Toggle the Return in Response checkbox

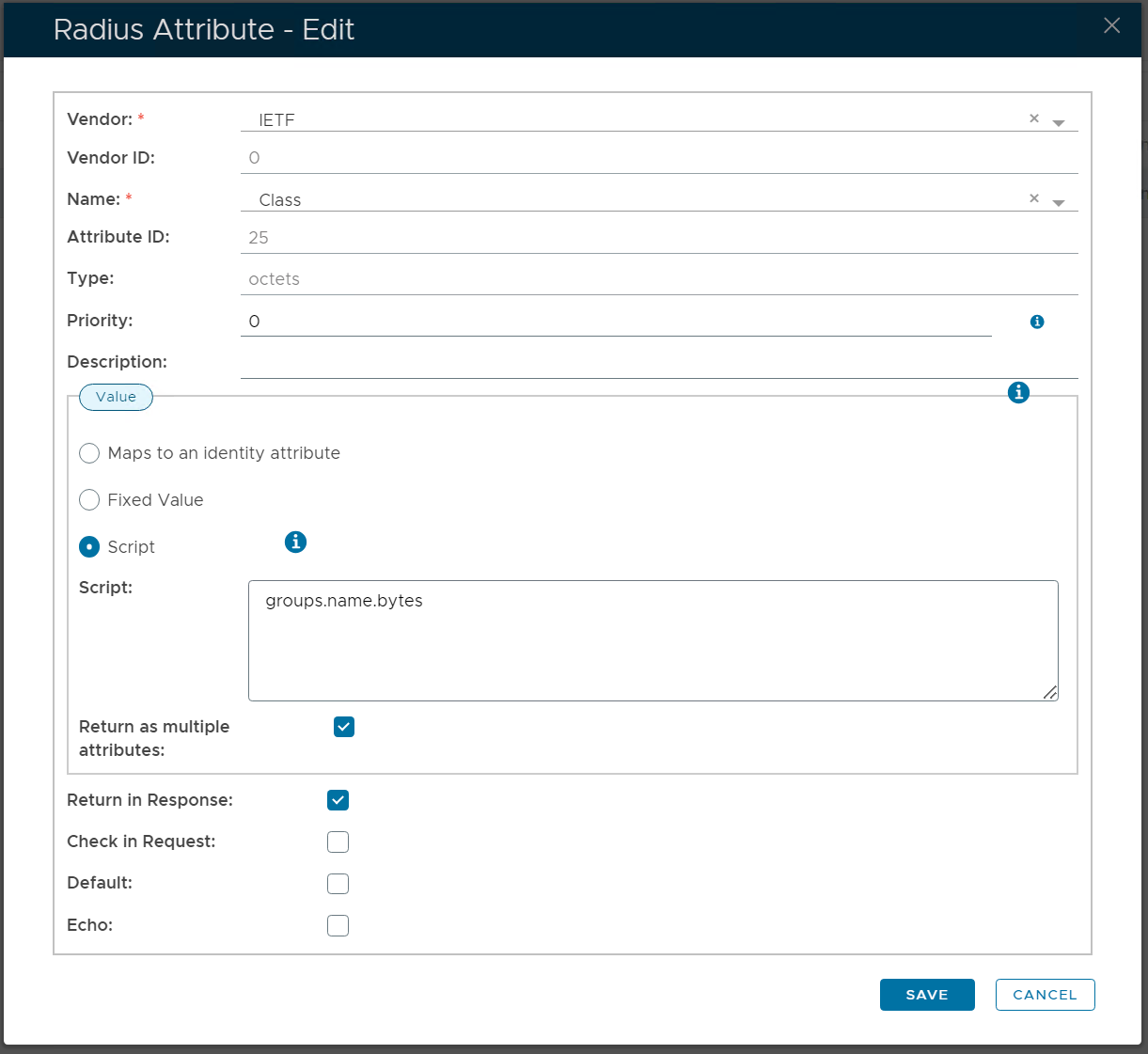[338, 800]
